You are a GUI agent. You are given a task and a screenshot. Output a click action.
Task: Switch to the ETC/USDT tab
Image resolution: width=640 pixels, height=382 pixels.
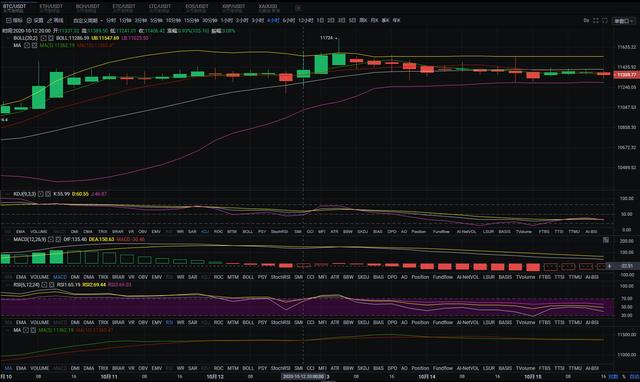(x=124, y=8)
